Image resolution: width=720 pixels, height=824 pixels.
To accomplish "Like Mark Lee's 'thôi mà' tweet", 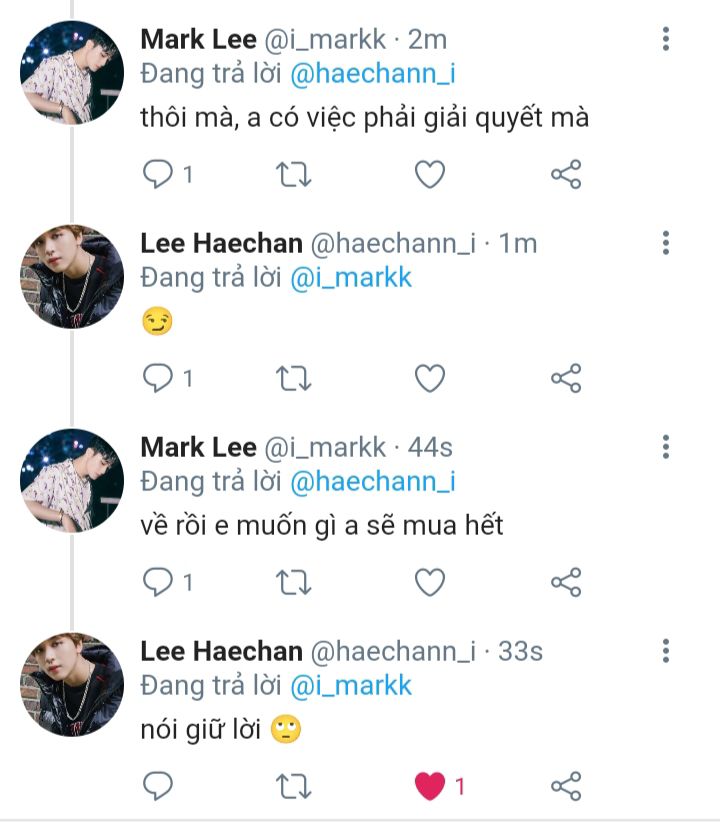I will (430, 175).
